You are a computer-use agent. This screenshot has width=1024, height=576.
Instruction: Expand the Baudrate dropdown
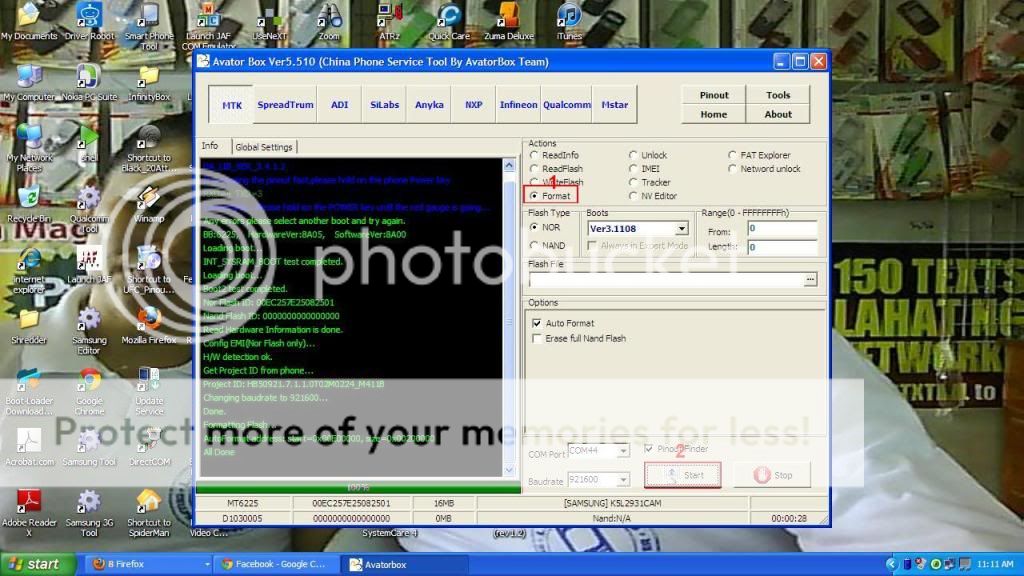pyautogui.click(x=623, y=481)
